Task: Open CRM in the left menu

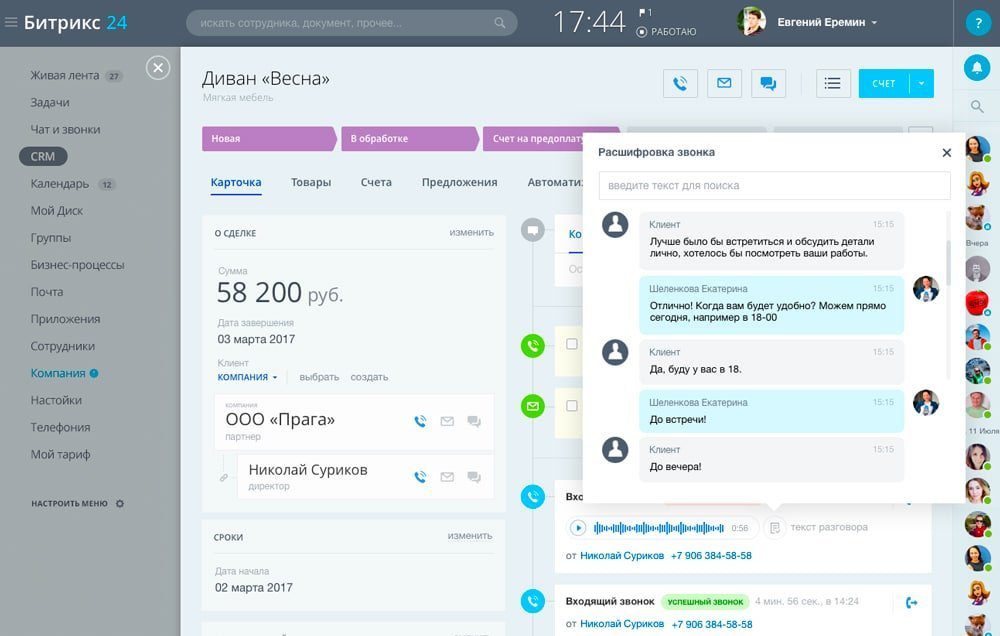Action: 43,157
